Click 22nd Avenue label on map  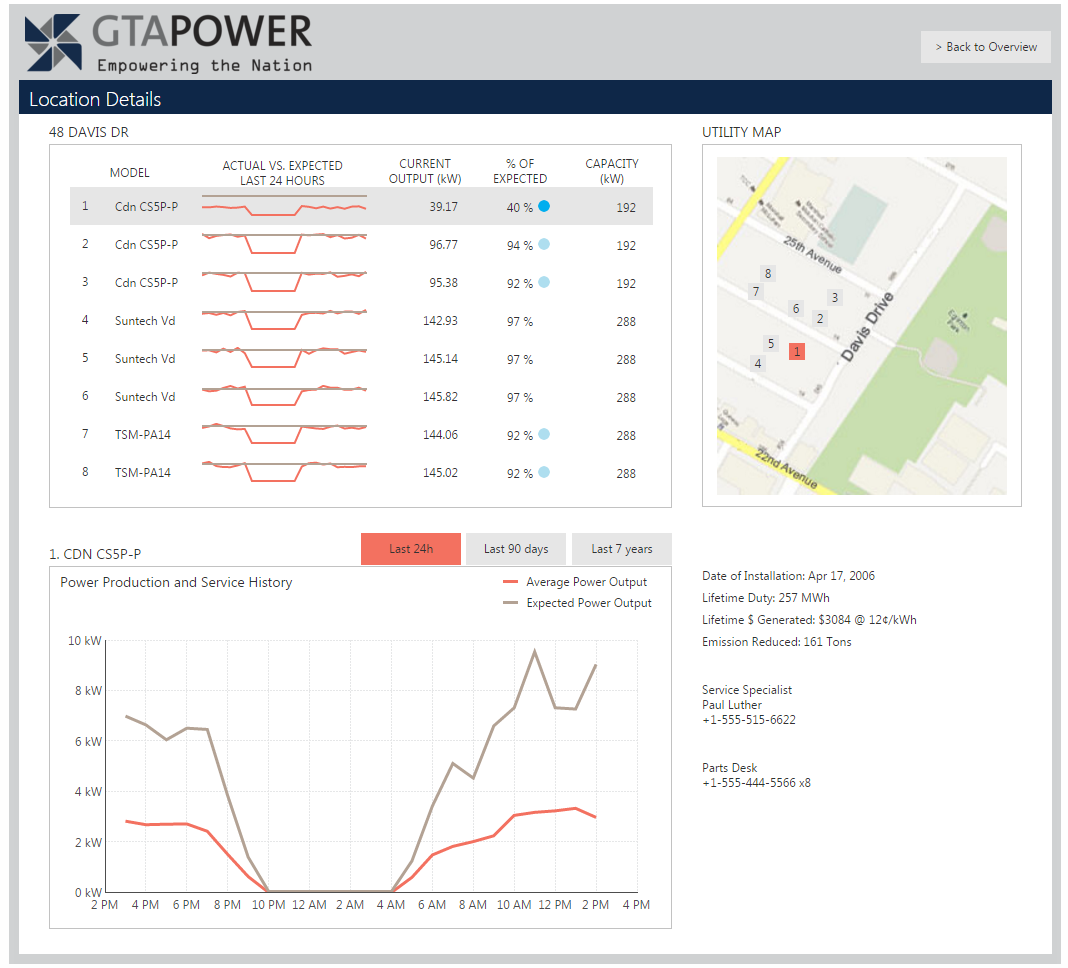pos(786,467)
